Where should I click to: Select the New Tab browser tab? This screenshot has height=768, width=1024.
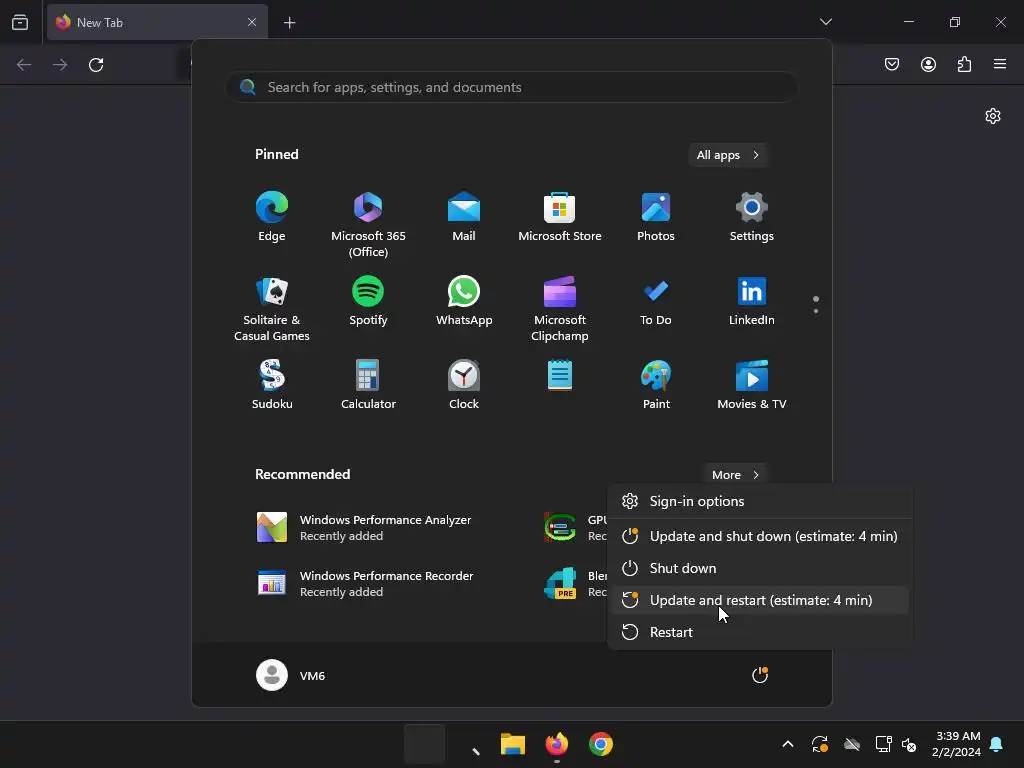[157, 22]
